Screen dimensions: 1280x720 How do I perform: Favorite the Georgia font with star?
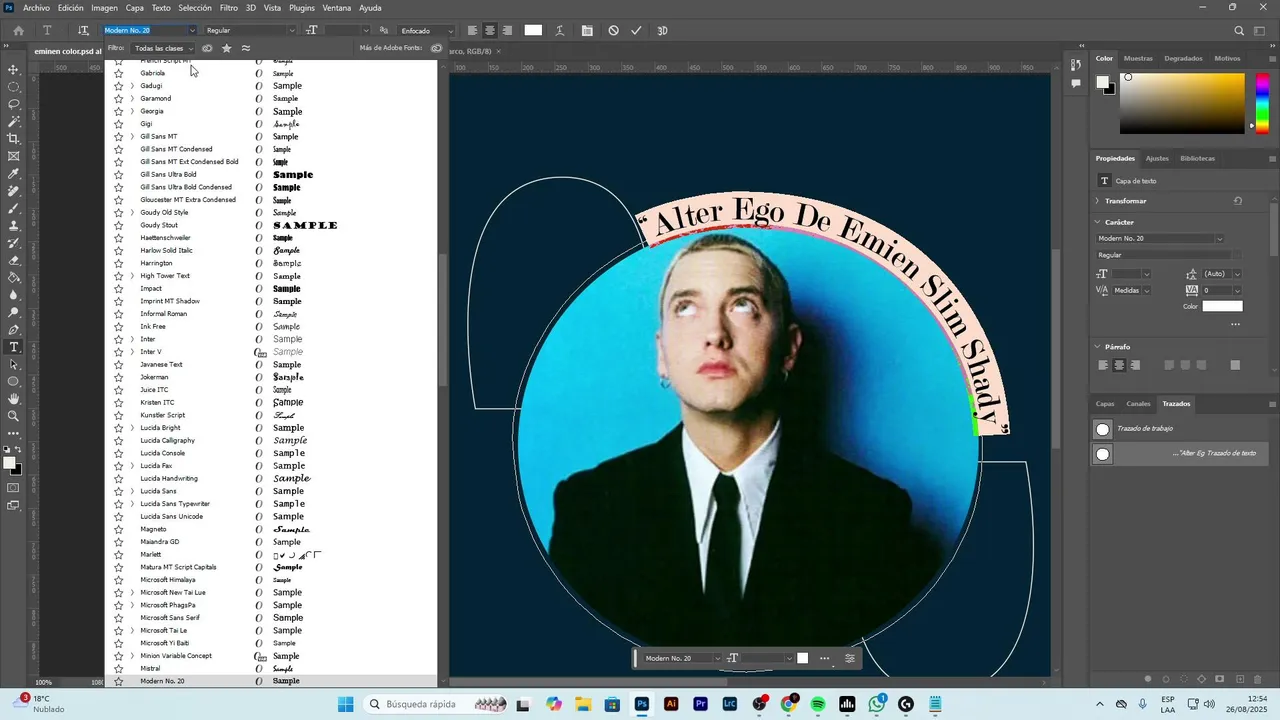tap(119, 111)
